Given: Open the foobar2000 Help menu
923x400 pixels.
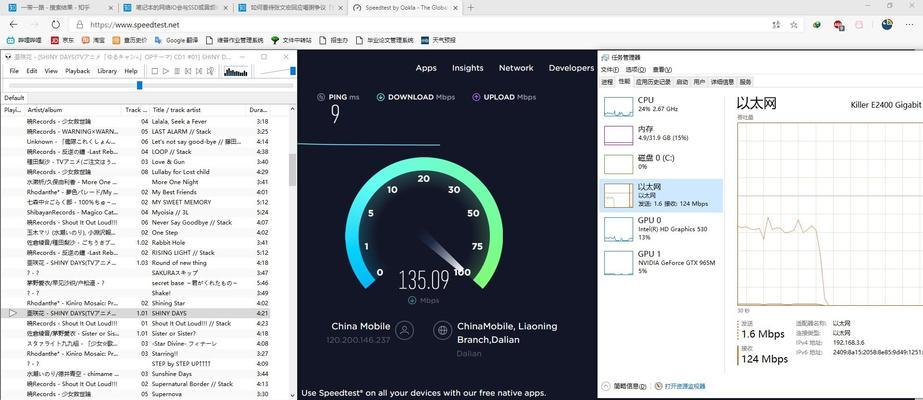Looking at the screenshot, I should (131, 71).
